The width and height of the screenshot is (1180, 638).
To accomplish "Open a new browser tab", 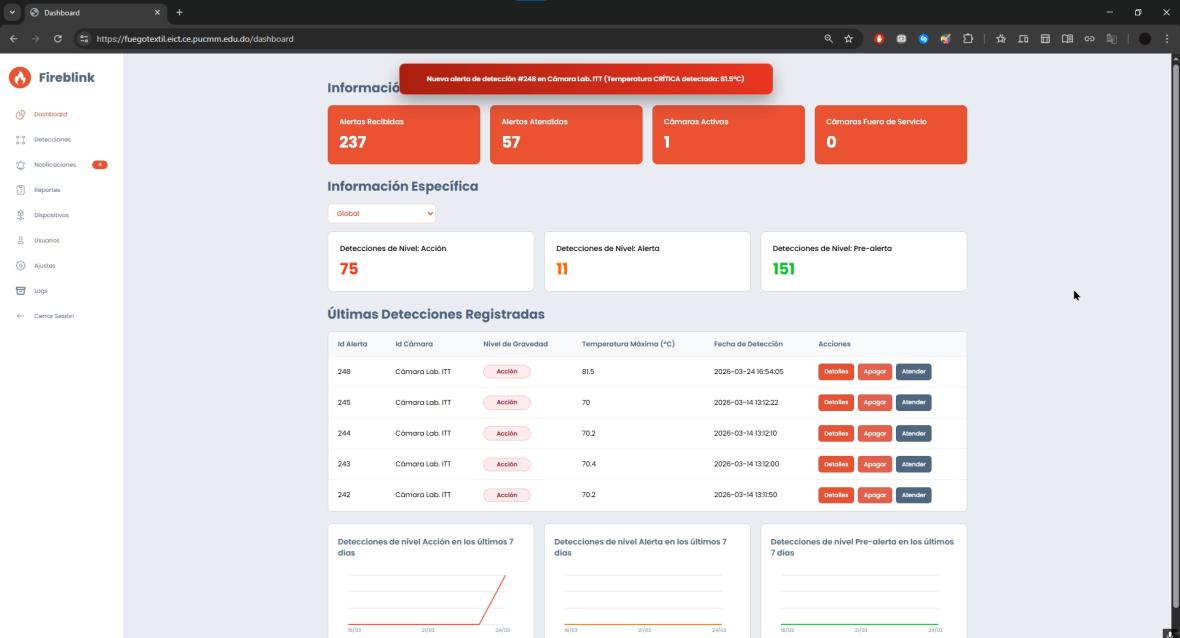I will (179, 12).
